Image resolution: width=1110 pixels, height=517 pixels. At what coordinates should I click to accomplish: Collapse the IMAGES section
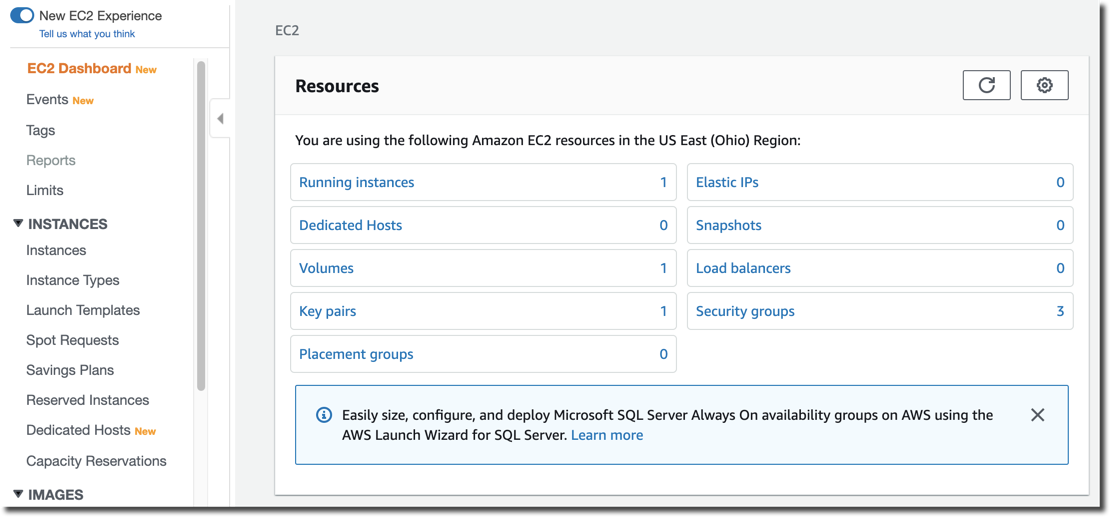pos(18,494)
